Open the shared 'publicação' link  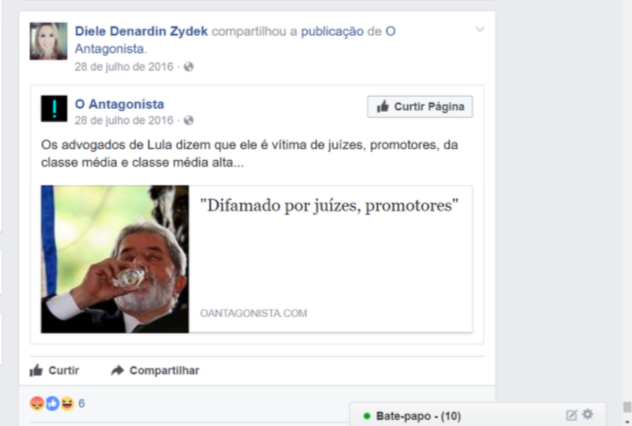(332, 31)
